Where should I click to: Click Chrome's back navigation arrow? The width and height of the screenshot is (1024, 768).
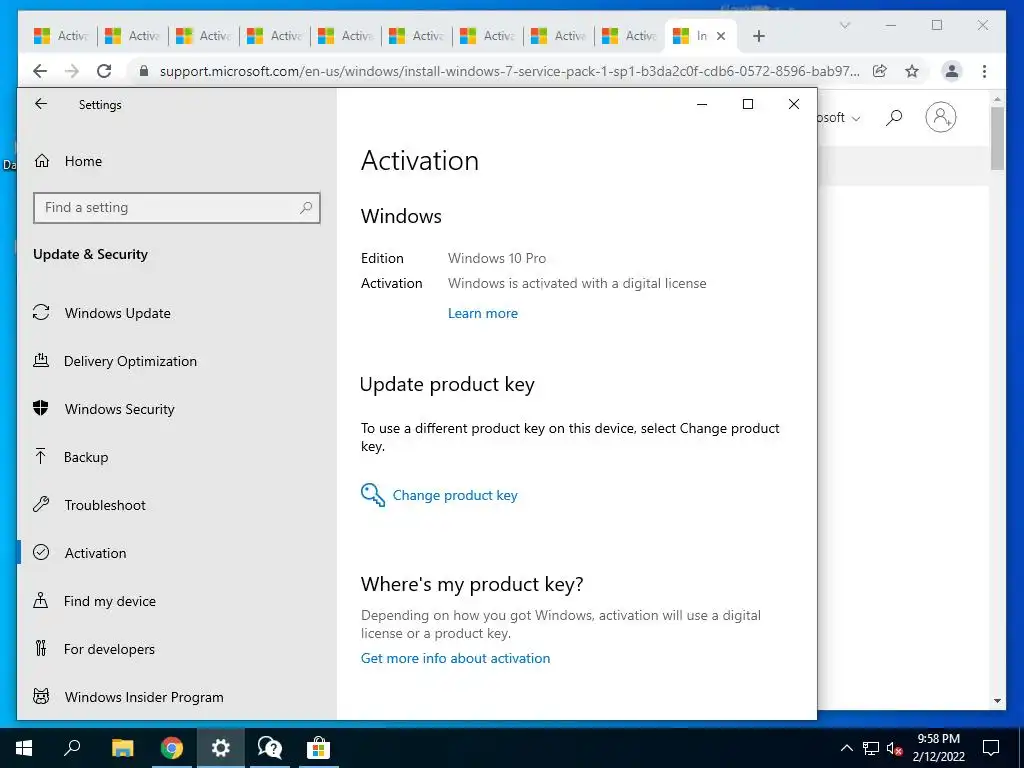tap(40, 71)
